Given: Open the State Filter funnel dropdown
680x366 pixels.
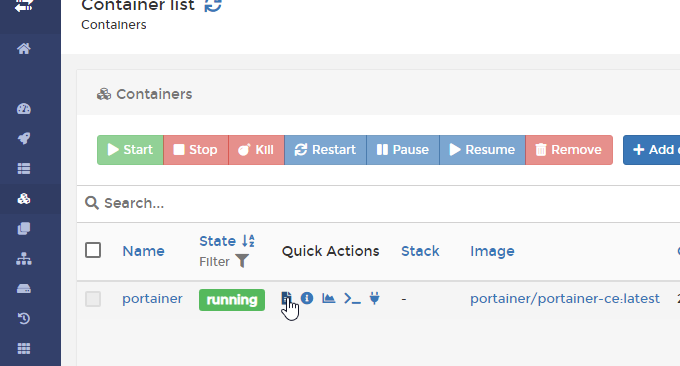Looking at the screenshot, I should (x=242, y=261).
